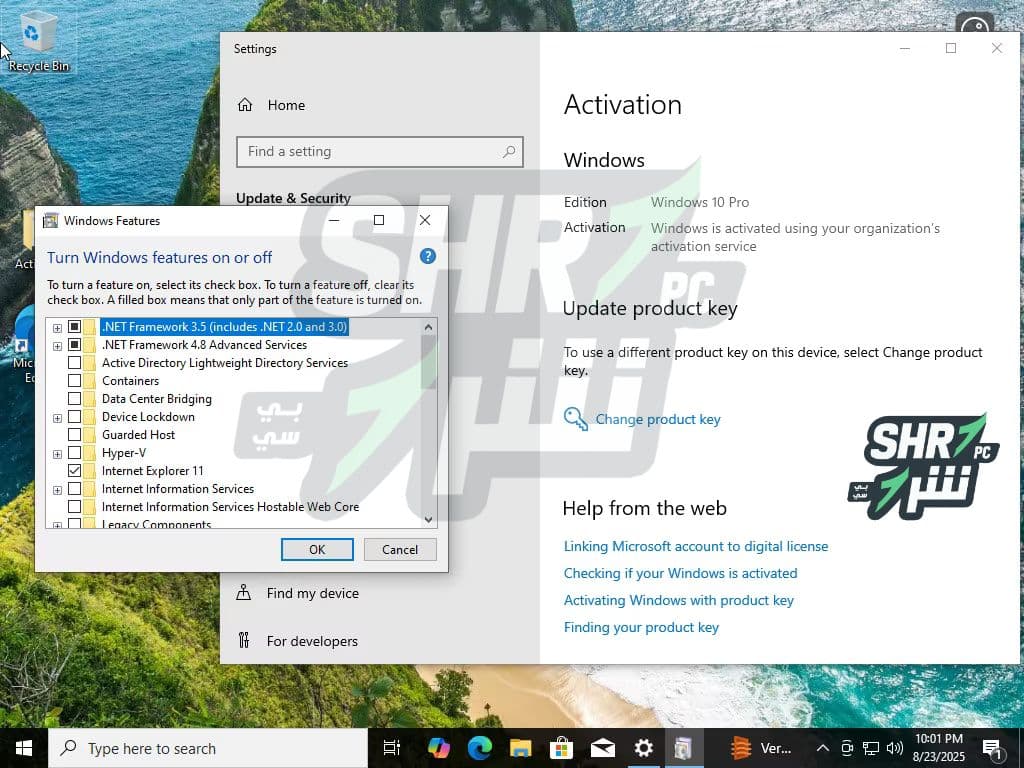Image resolution: width=1024 pixels, height=768 pixels.
Task: Click the Change product key link
Action: click(x=658, y=419)
